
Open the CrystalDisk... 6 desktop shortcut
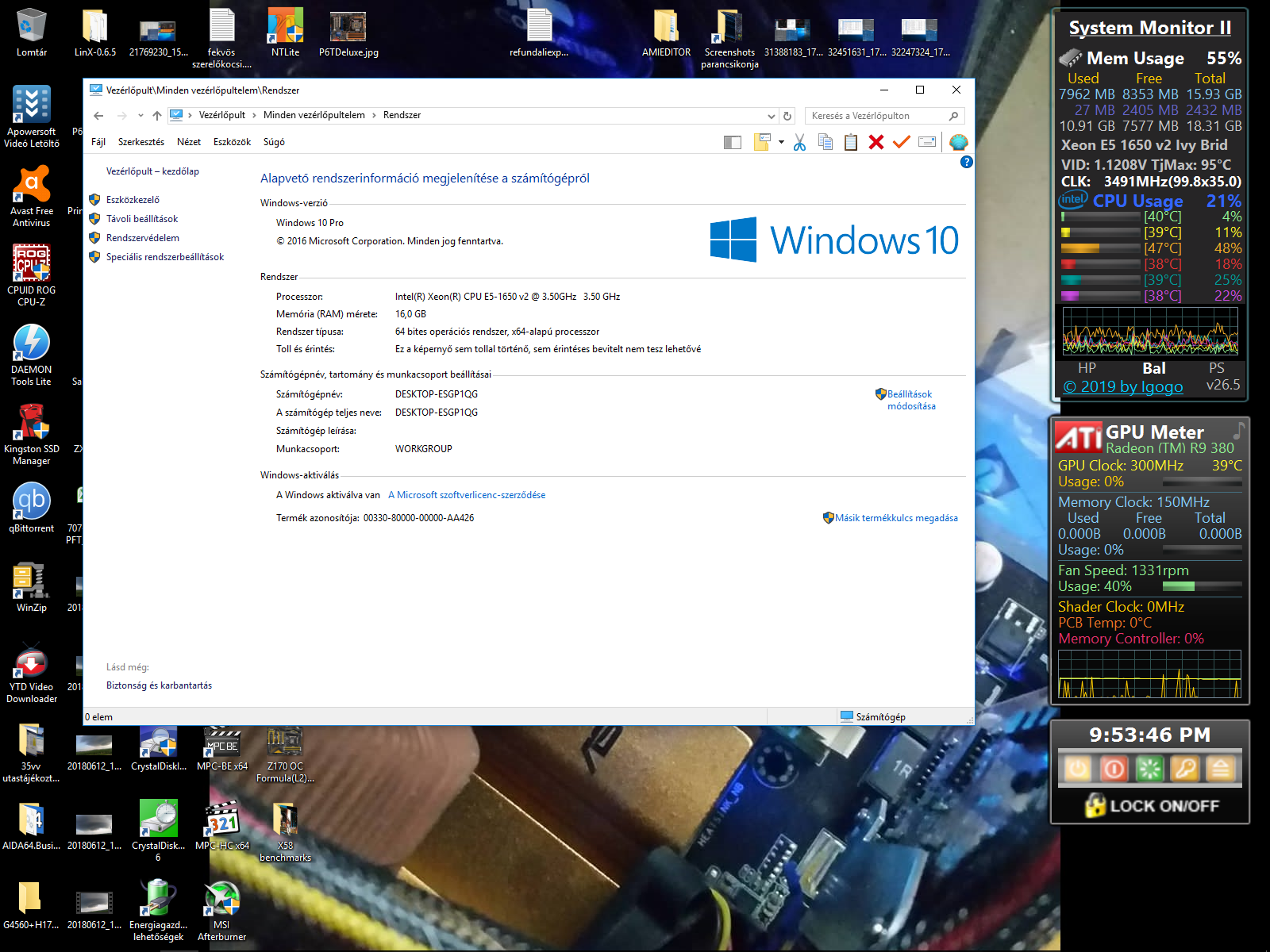pos(159,831)
